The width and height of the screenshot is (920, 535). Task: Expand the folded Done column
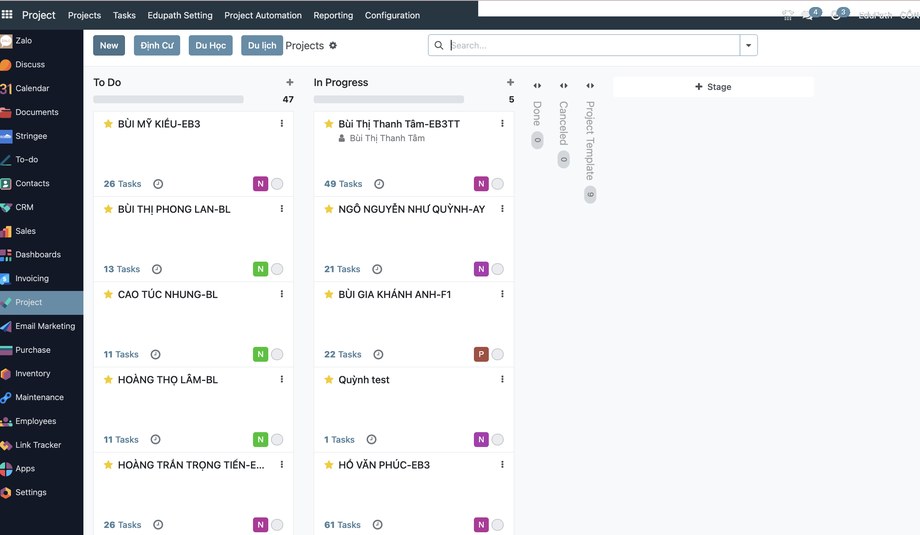[x=537, y=86]
